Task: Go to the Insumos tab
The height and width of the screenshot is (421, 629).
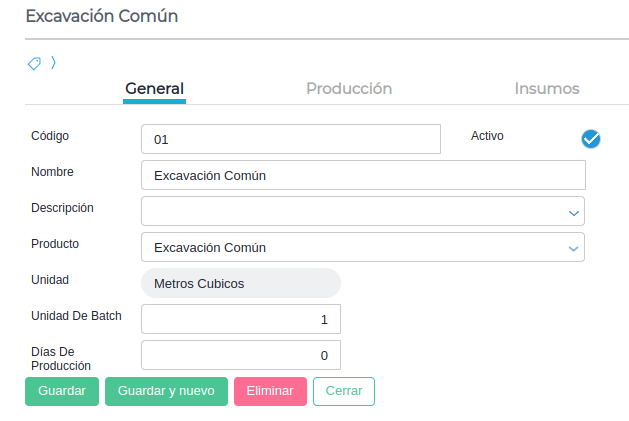Action: point(547,88)
